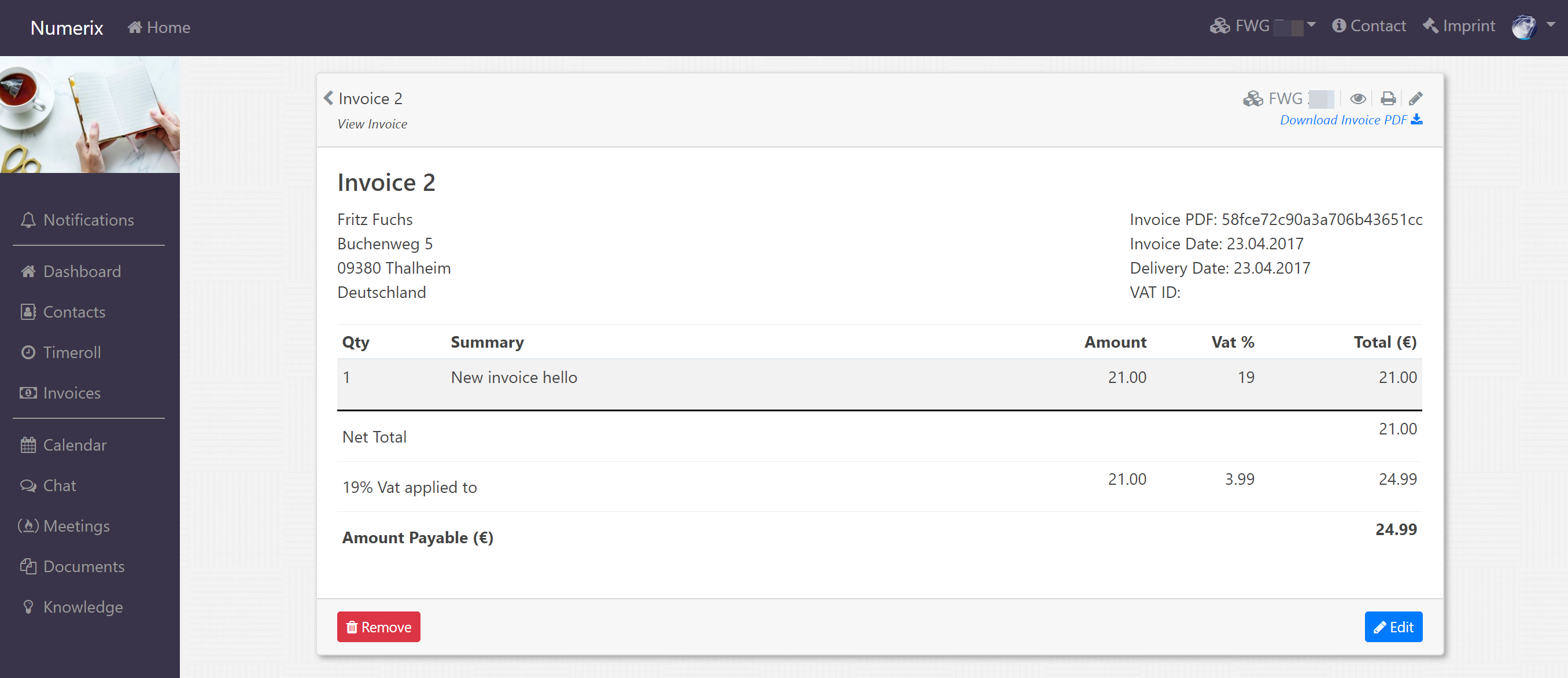Click the 'Invoice Date: 23.04.2017' text
The image size is (1568, 678).
coord(1216,244)
